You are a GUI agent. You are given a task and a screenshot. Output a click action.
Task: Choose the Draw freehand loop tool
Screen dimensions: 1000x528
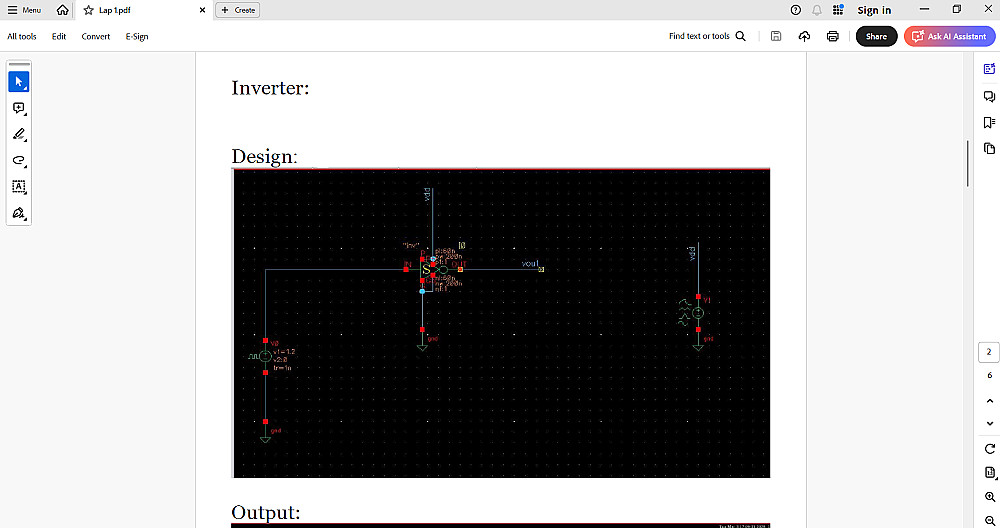click(18, 160)
